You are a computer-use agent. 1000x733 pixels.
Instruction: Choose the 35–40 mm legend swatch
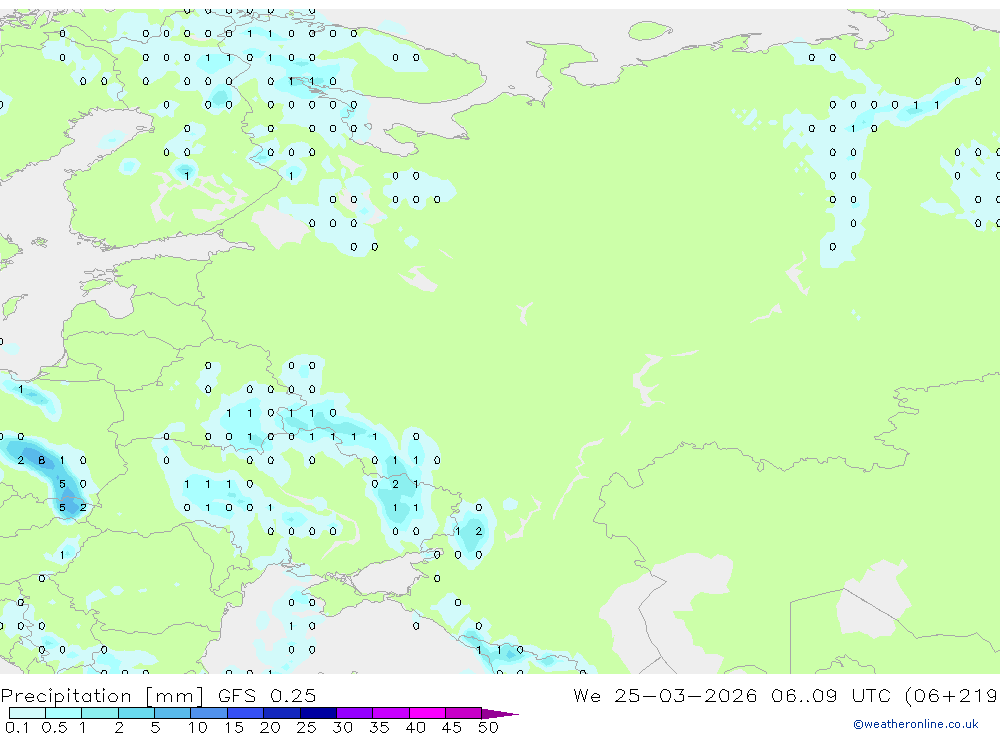[x=391, y=713]
